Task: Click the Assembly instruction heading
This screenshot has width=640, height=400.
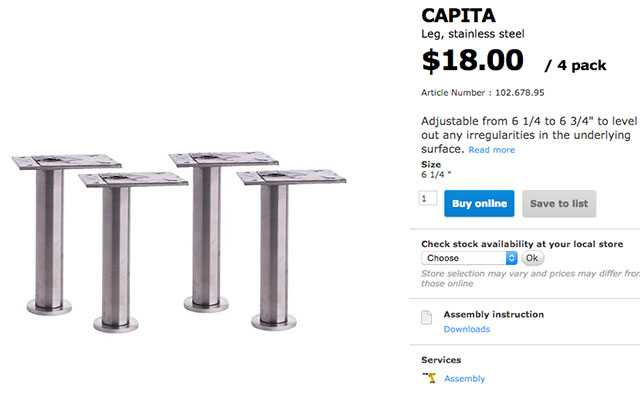Action: coord(494,314)
